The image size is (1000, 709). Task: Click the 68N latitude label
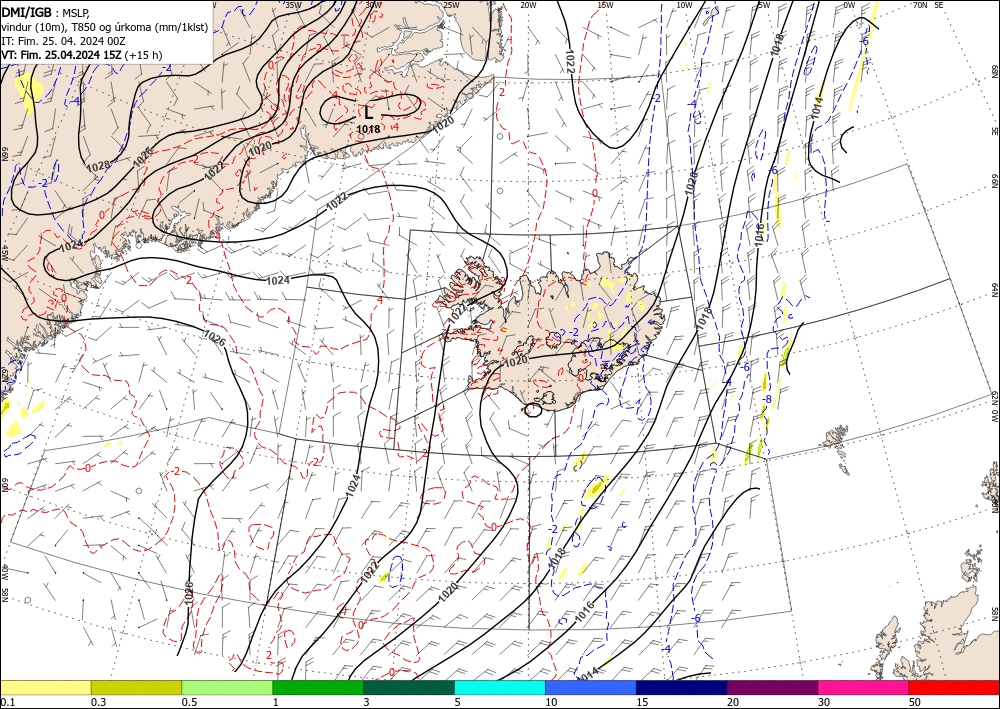(994, 71)
